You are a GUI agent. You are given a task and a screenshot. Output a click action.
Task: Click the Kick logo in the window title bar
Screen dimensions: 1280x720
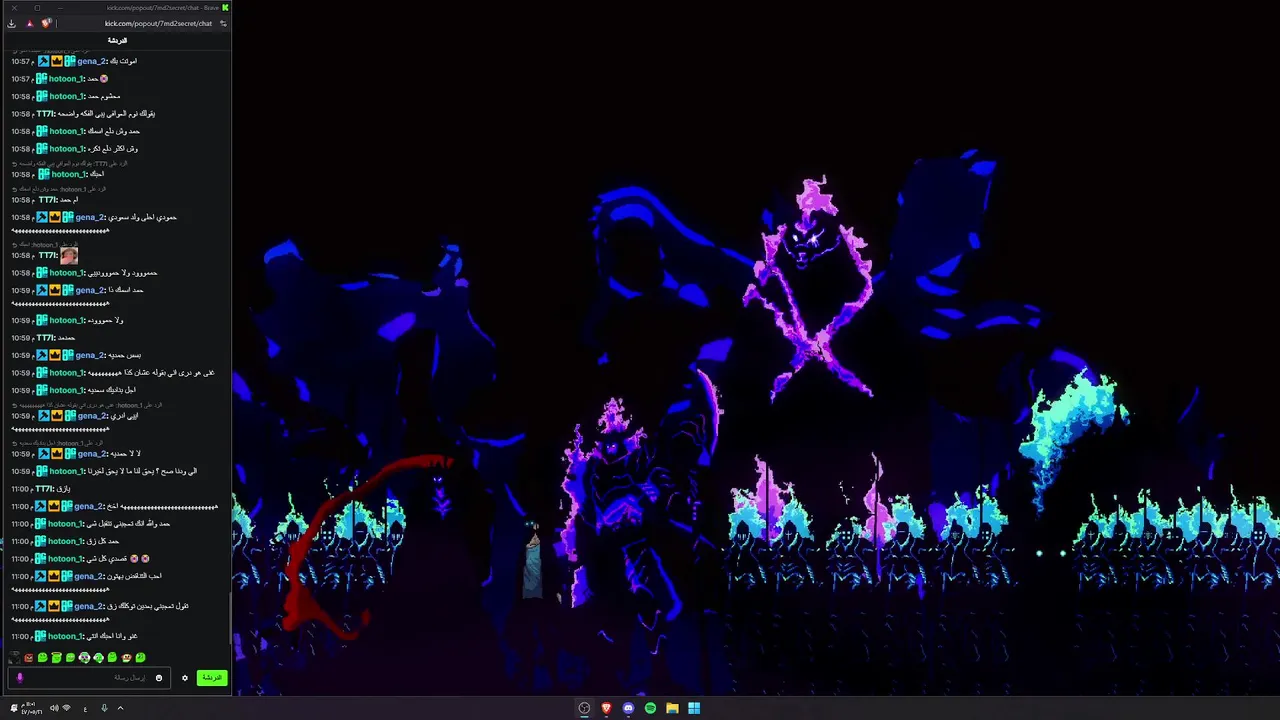(225, 8)
